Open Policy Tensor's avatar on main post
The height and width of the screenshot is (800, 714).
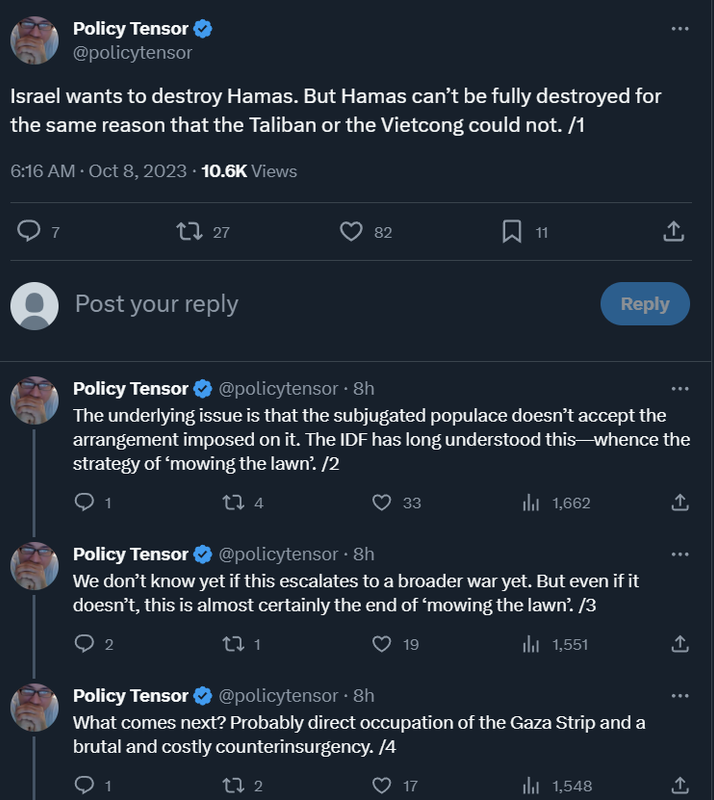pyautogui.click(x=34, y=41)
